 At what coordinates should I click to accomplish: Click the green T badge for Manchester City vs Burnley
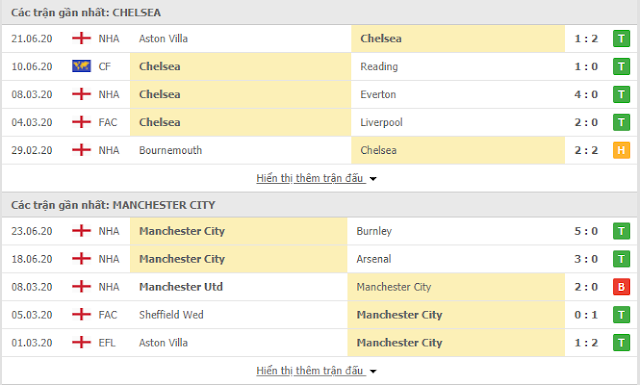621,231
